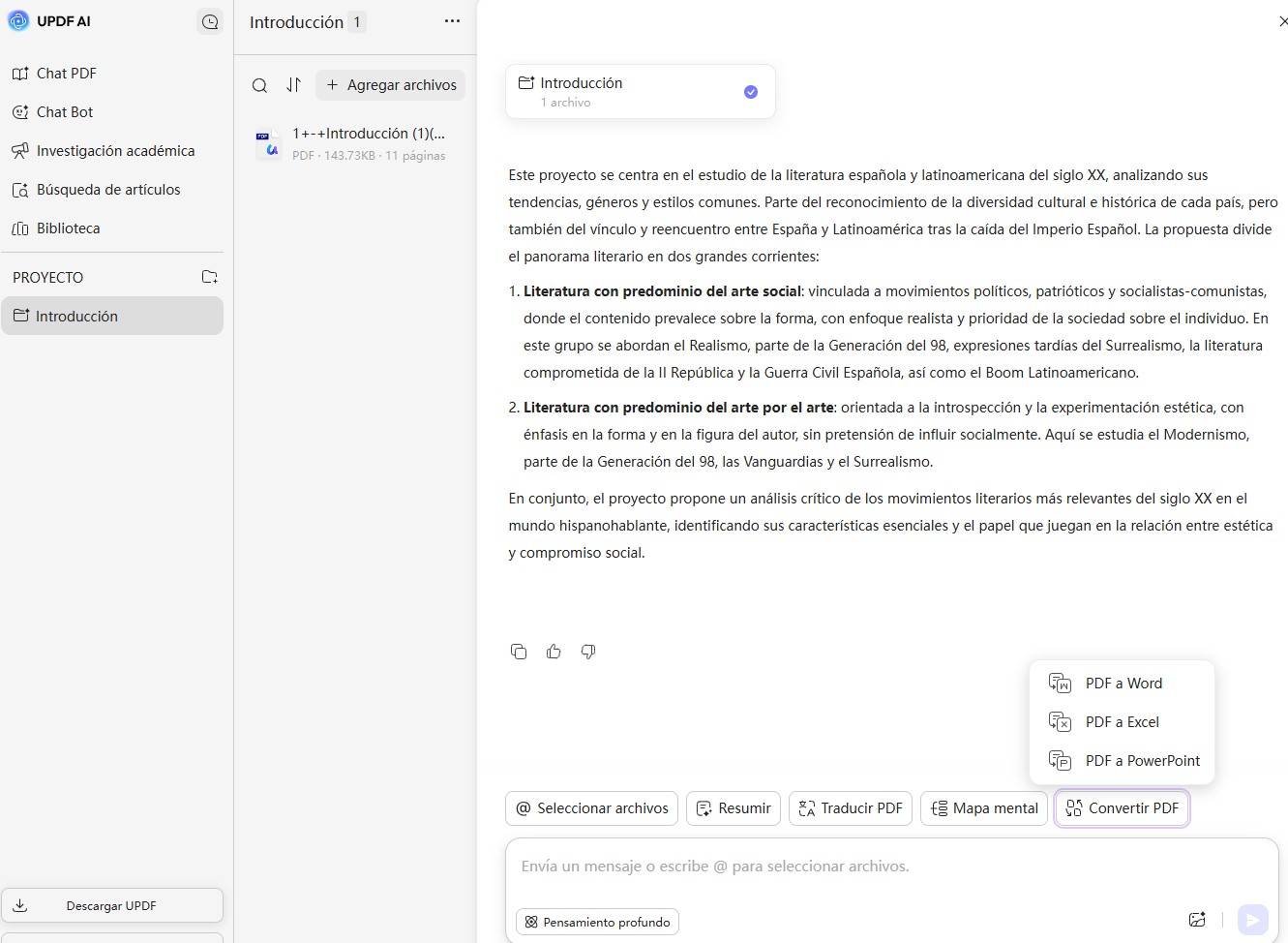Click the PROYECTO section label
The width and height of the screenshot is (1288, 943).
(48, 278)
